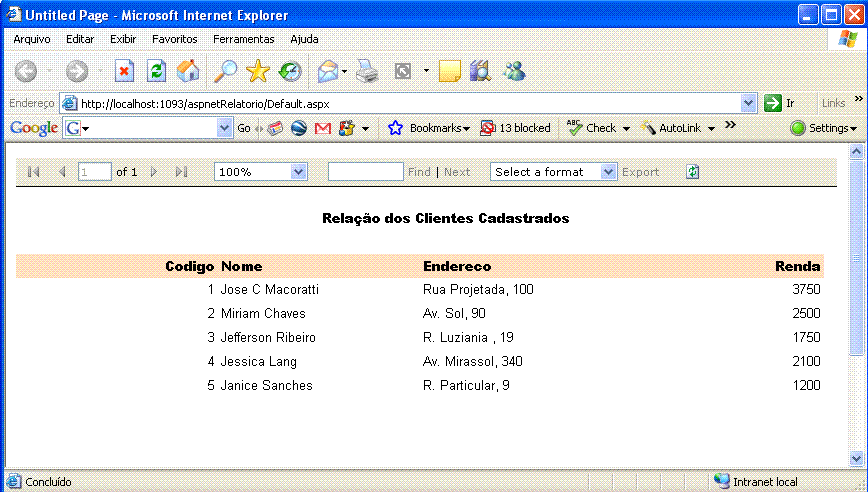The width and height of the screenshot is (868, 492).
Task: Open the AutoLink dropdown arrow
Action: (711, 128)
